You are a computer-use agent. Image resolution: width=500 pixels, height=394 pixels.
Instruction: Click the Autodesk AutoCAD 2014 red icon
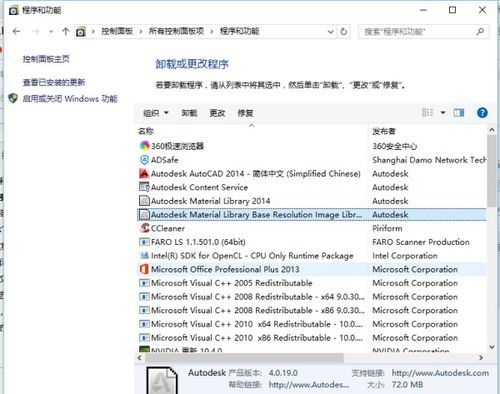(x=144, y=173)
